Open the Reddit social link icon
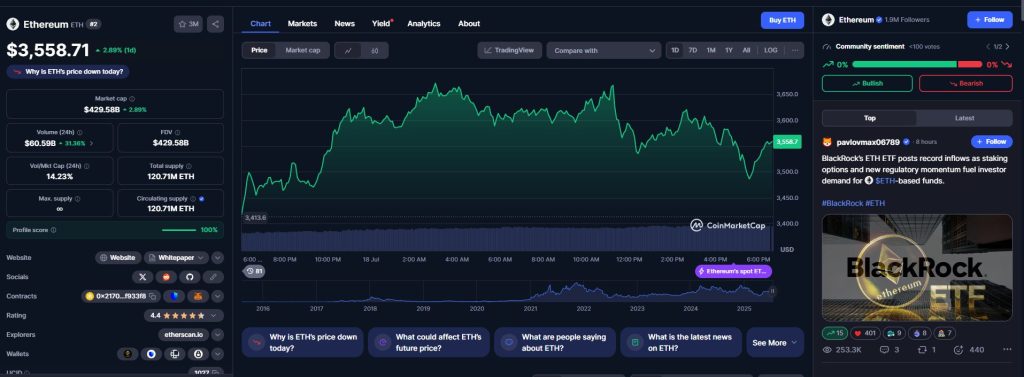 [x=166, y=277]
